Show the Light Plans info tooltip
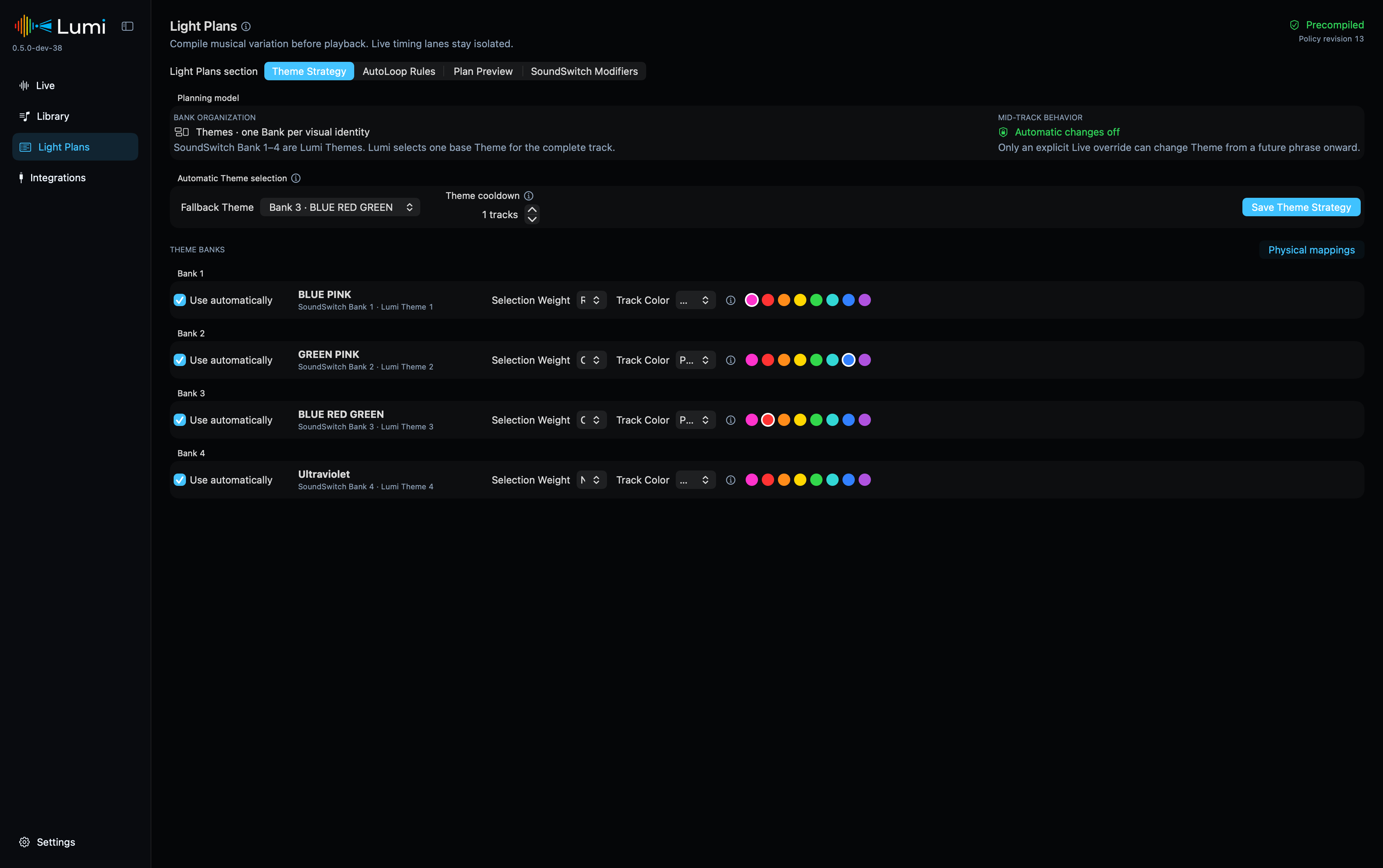Viewport: 1383px width, 868px height. (x=246, y=27)
